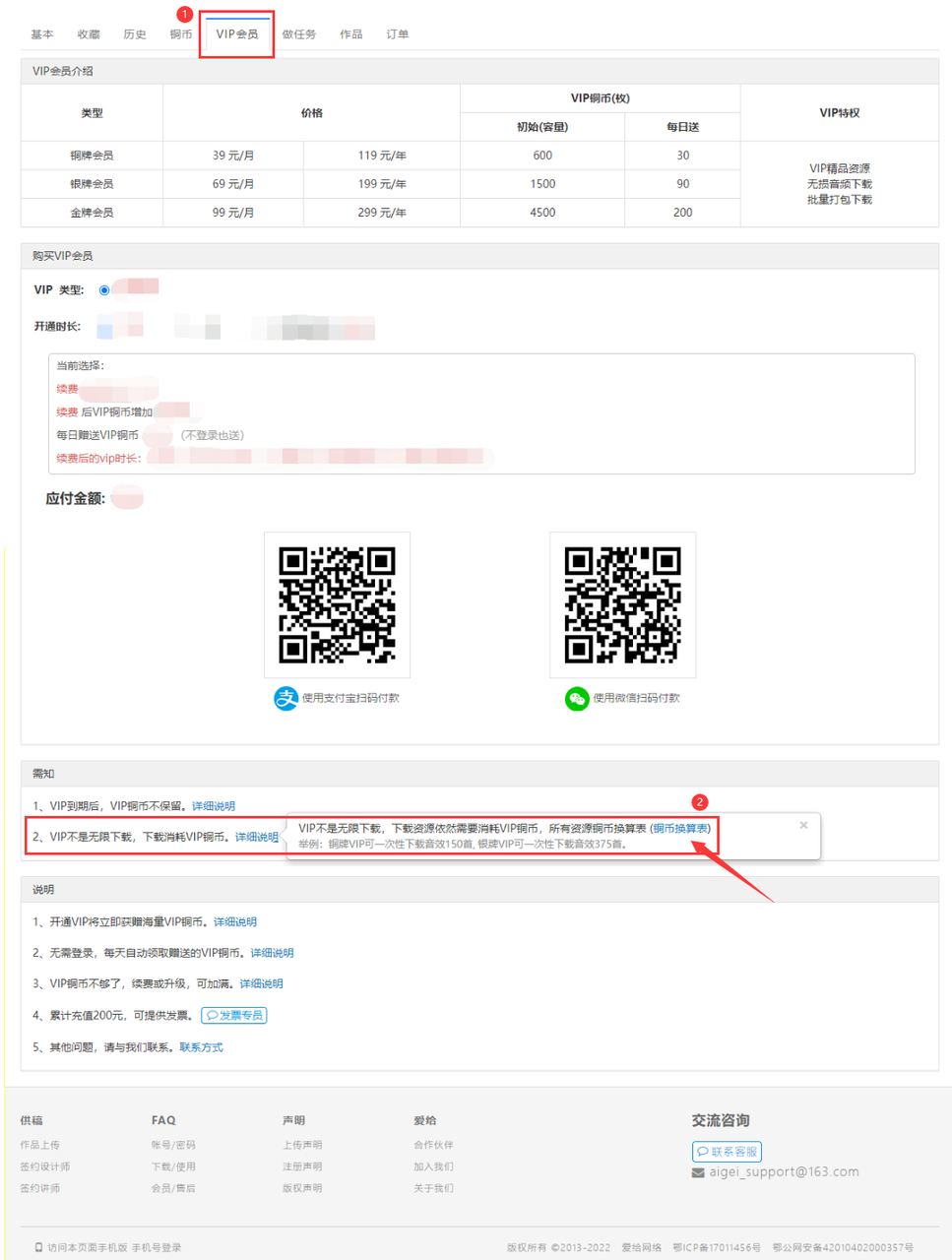Open footer link 签约设计师

pos(45,1166)
